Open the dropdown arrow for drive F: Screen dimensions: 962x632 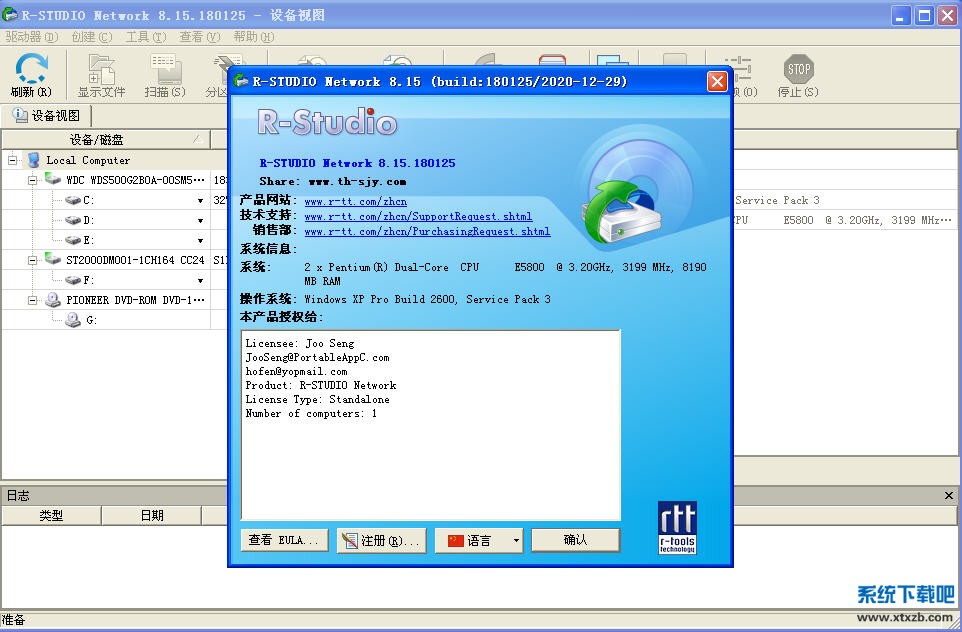200,281
